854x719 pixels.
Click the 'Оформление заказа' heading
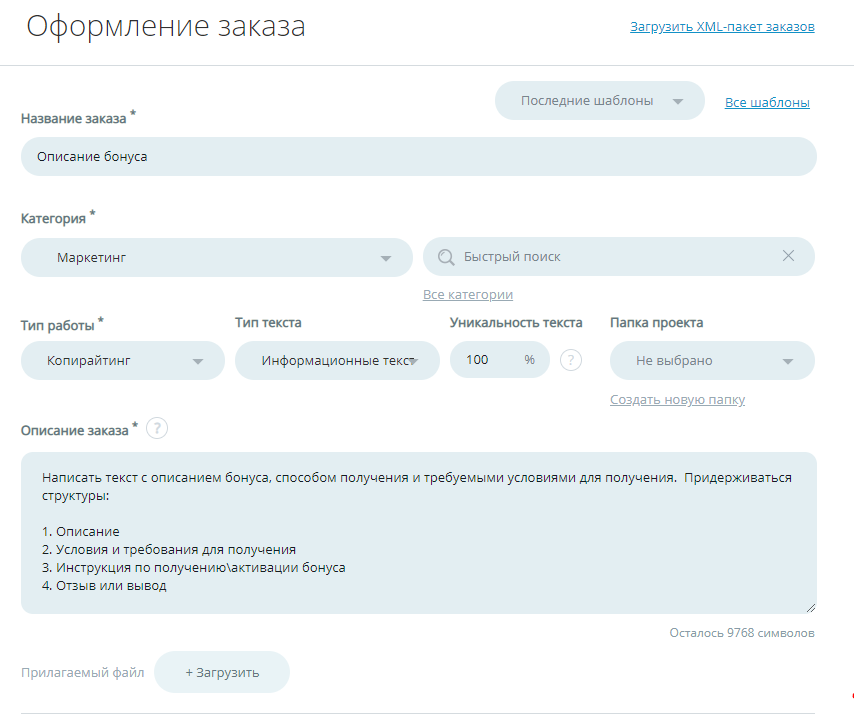coord(166,26)
